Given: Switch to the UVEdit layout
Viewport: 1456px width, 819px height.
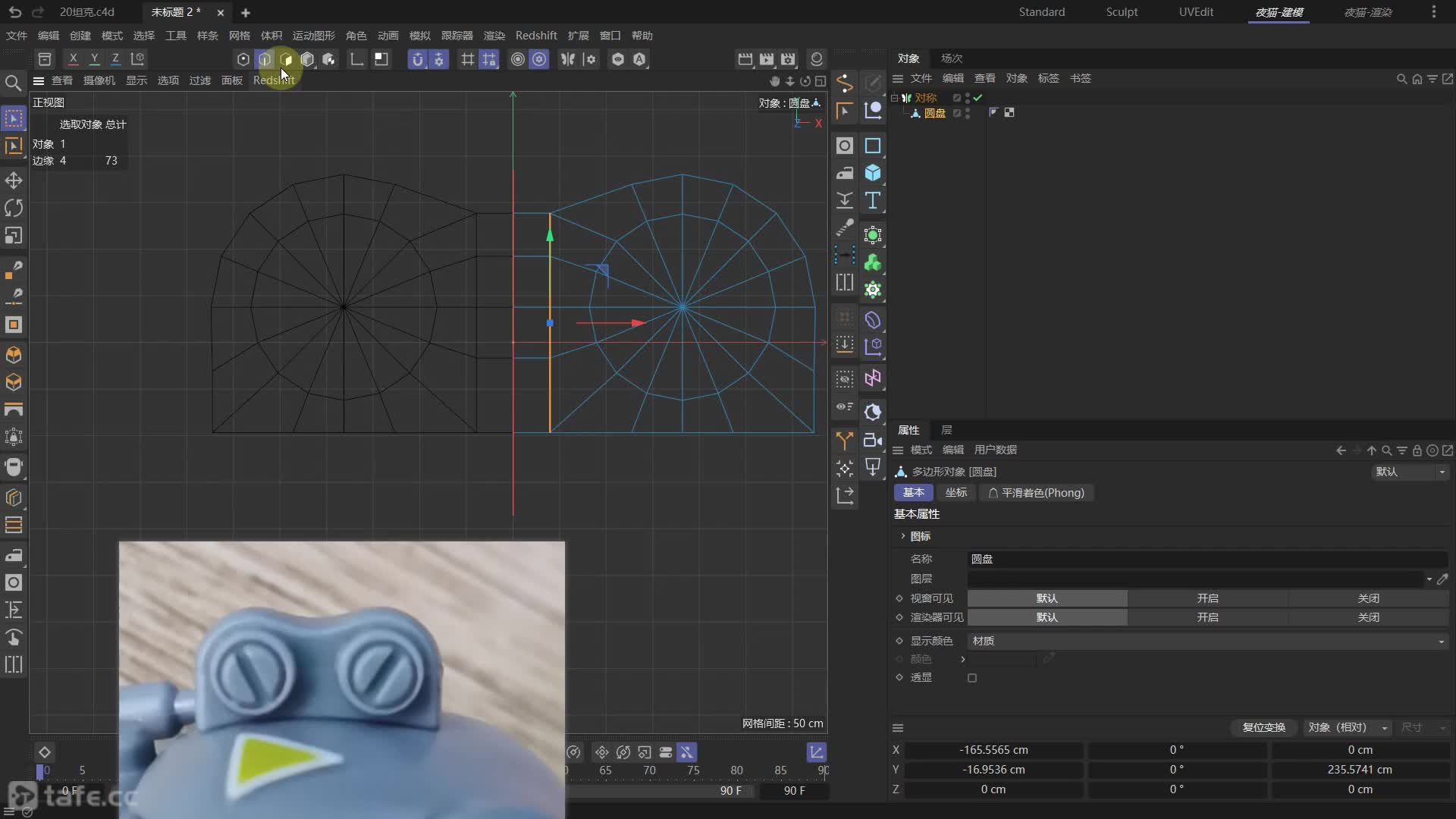Looking at the screenshot, I should tap(1196, 12).
